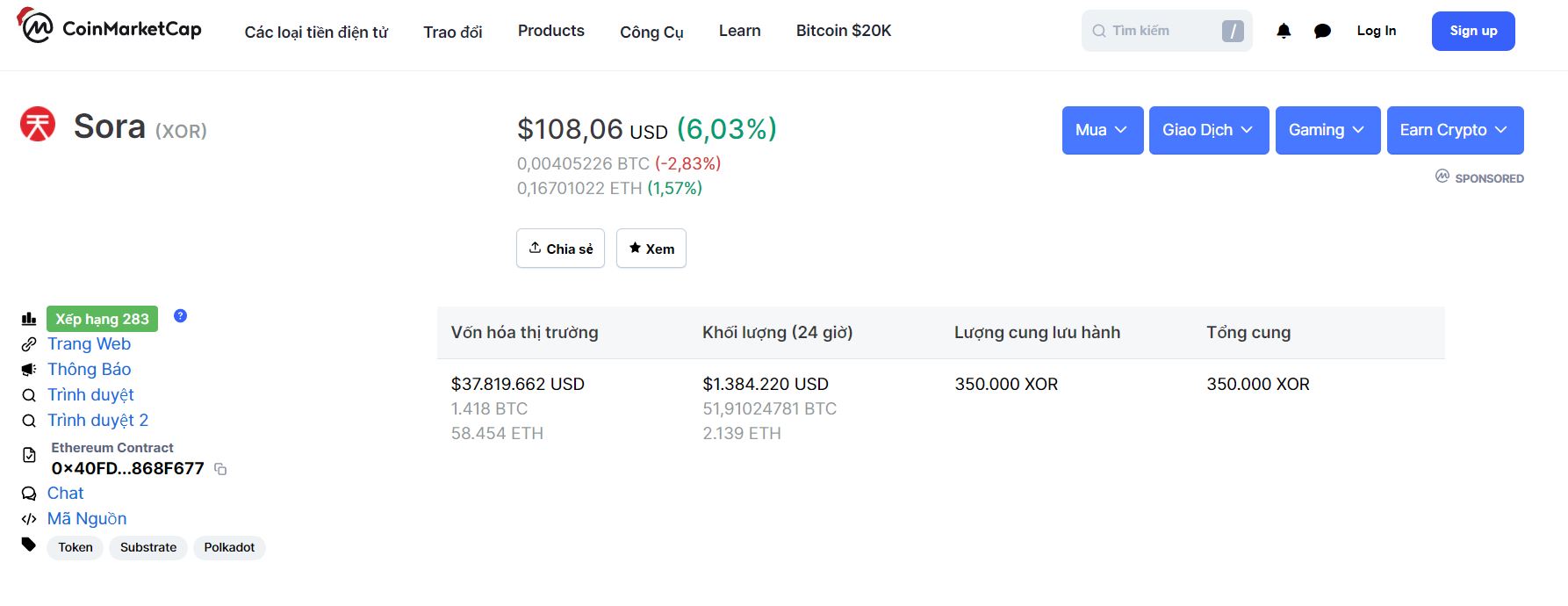Open the Trình duyệt explorer link

click(x=90, y=395)
